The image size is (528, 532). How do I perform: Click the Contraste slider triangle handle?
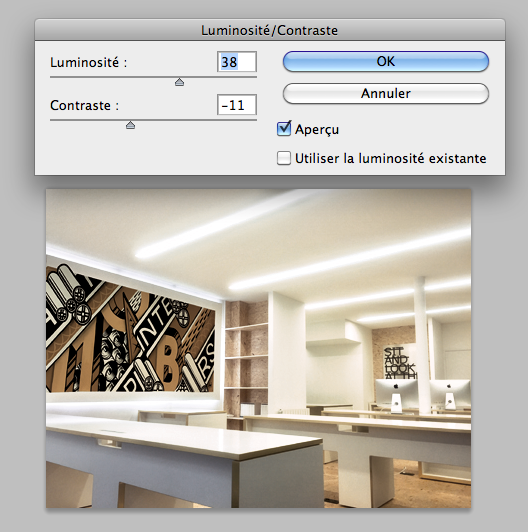131,125
